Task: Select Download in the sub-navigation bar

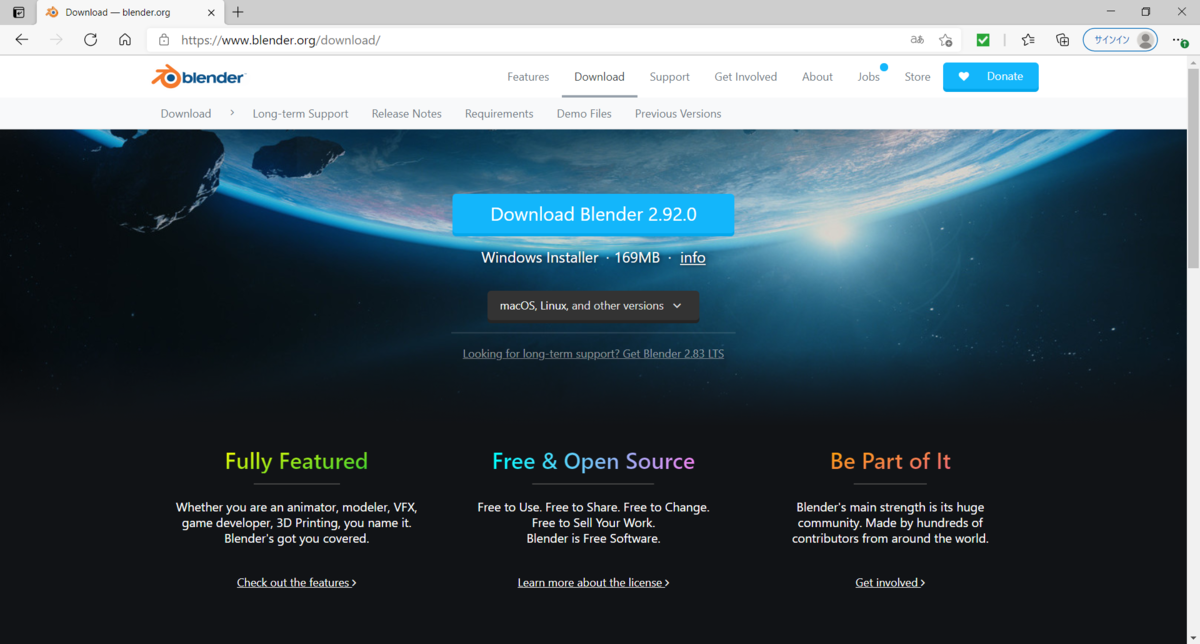Action: pos(186,114)
